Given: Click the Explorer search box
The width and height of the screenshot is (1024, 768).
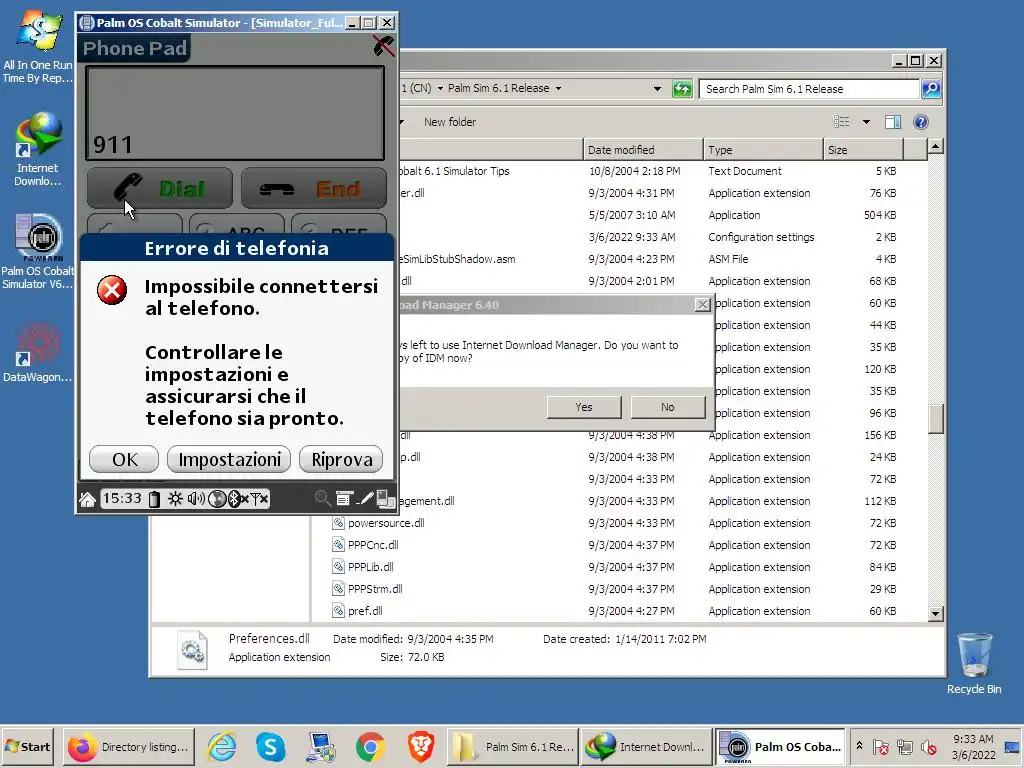Looking at the screenshot, I should click(808, 89).
